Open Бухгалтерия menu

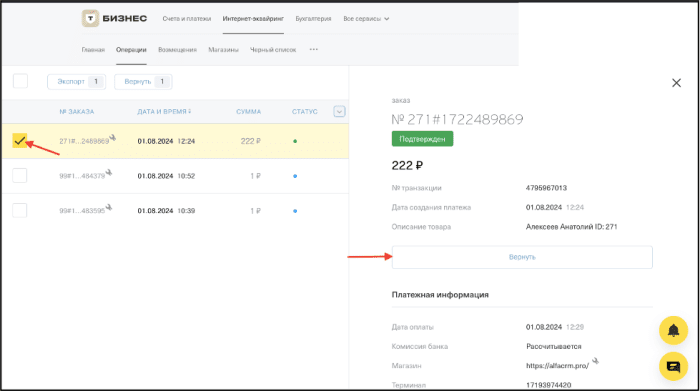(313, 19)
